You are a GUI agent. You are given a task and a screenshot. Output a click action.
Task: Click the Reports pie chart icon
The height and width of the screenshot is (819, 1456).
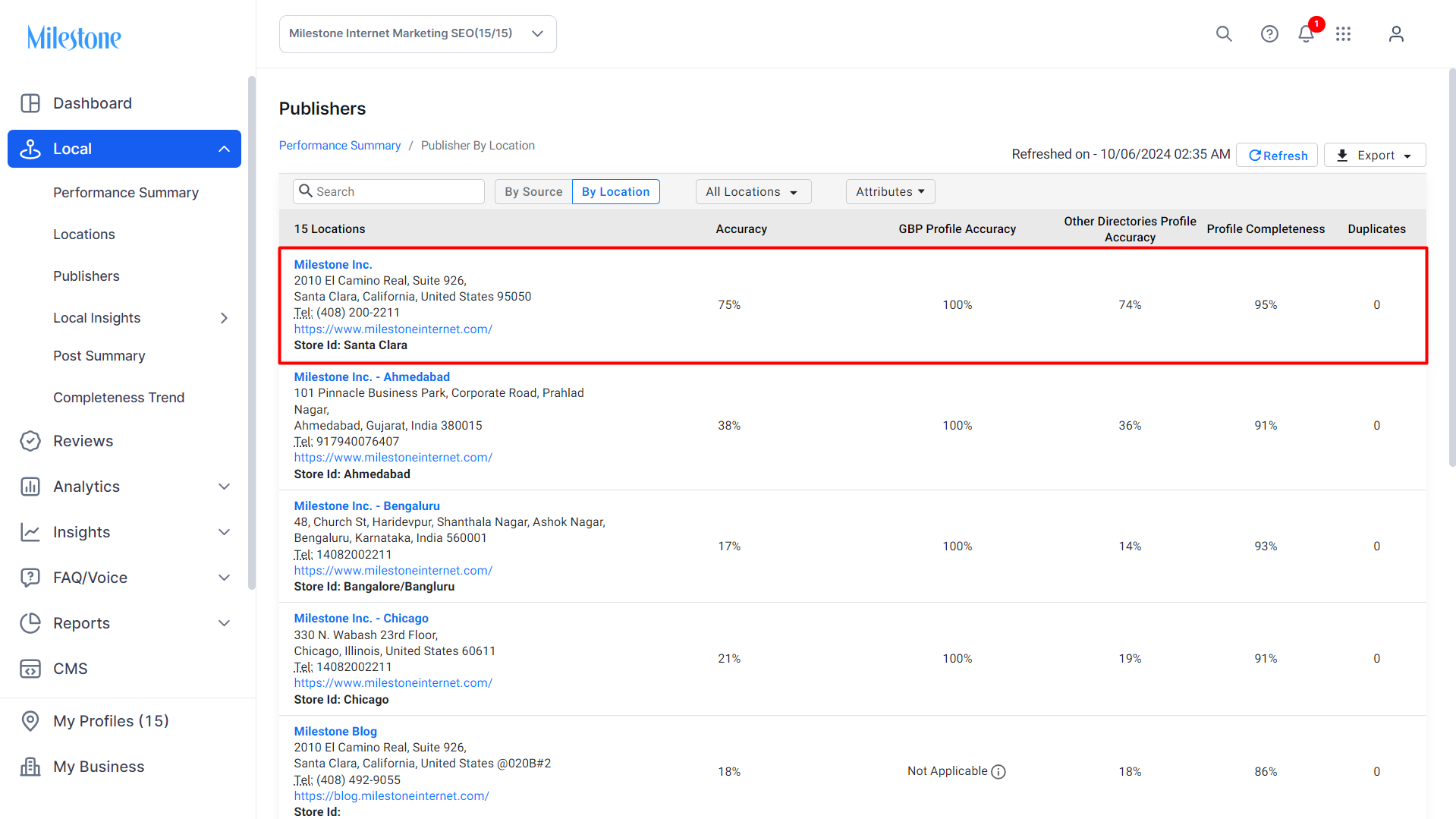coord(30,623)
